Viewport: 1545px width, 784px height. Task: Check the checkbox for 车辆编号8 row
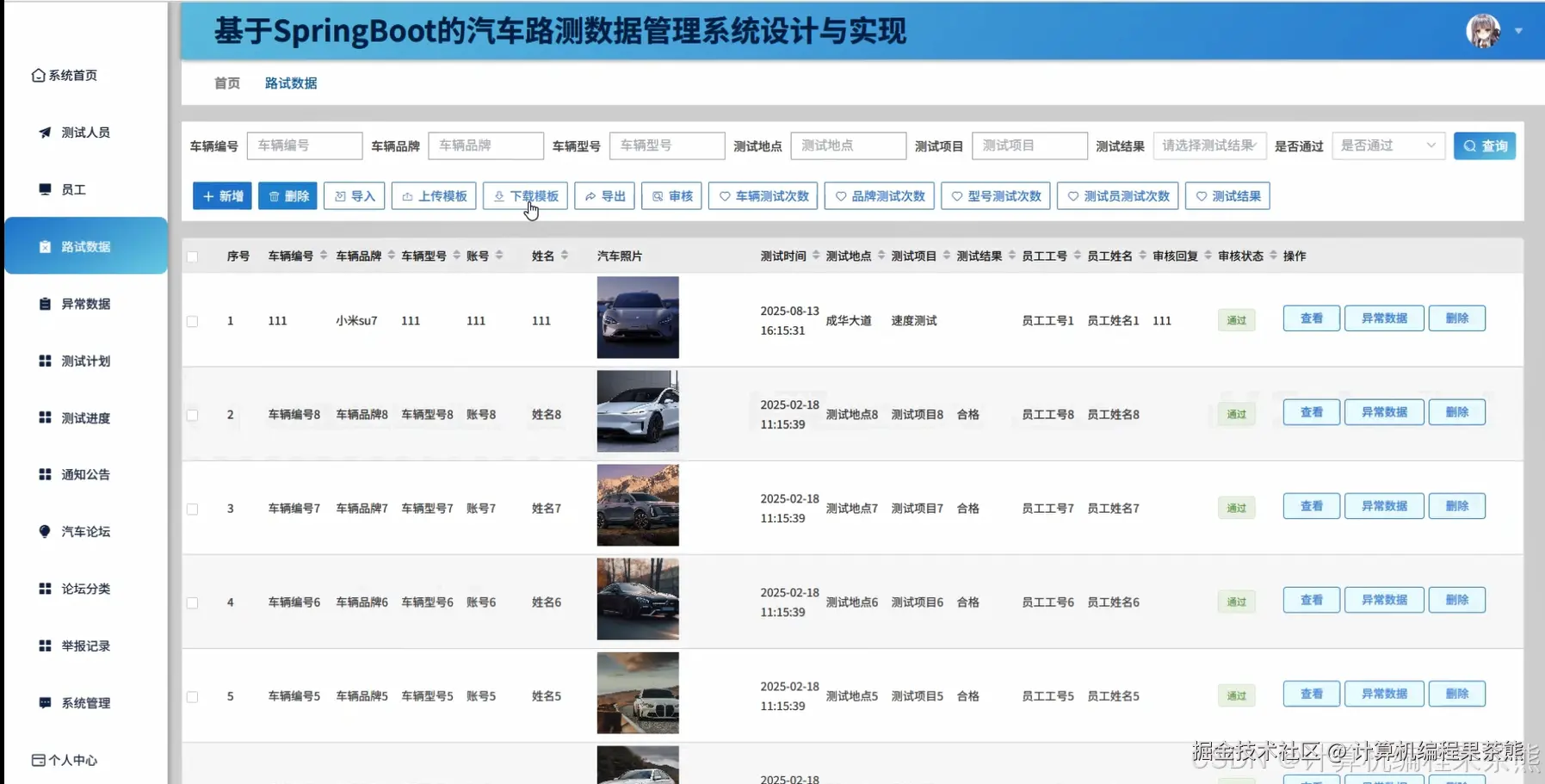pos(192,415)
